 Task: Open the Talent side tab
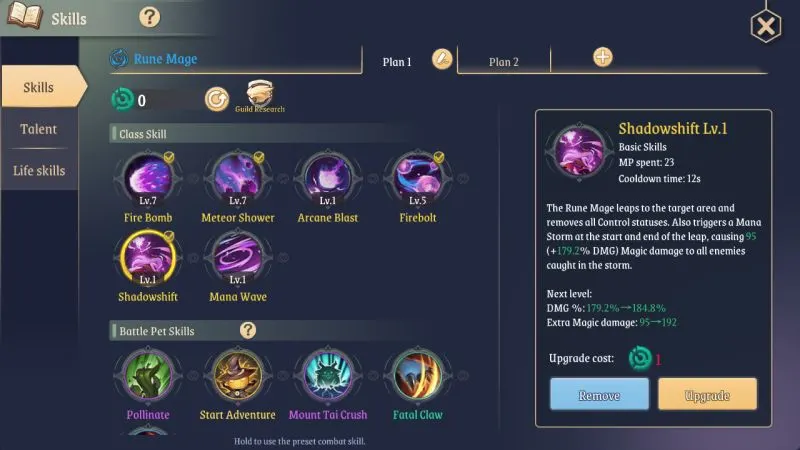coord(39,129)
